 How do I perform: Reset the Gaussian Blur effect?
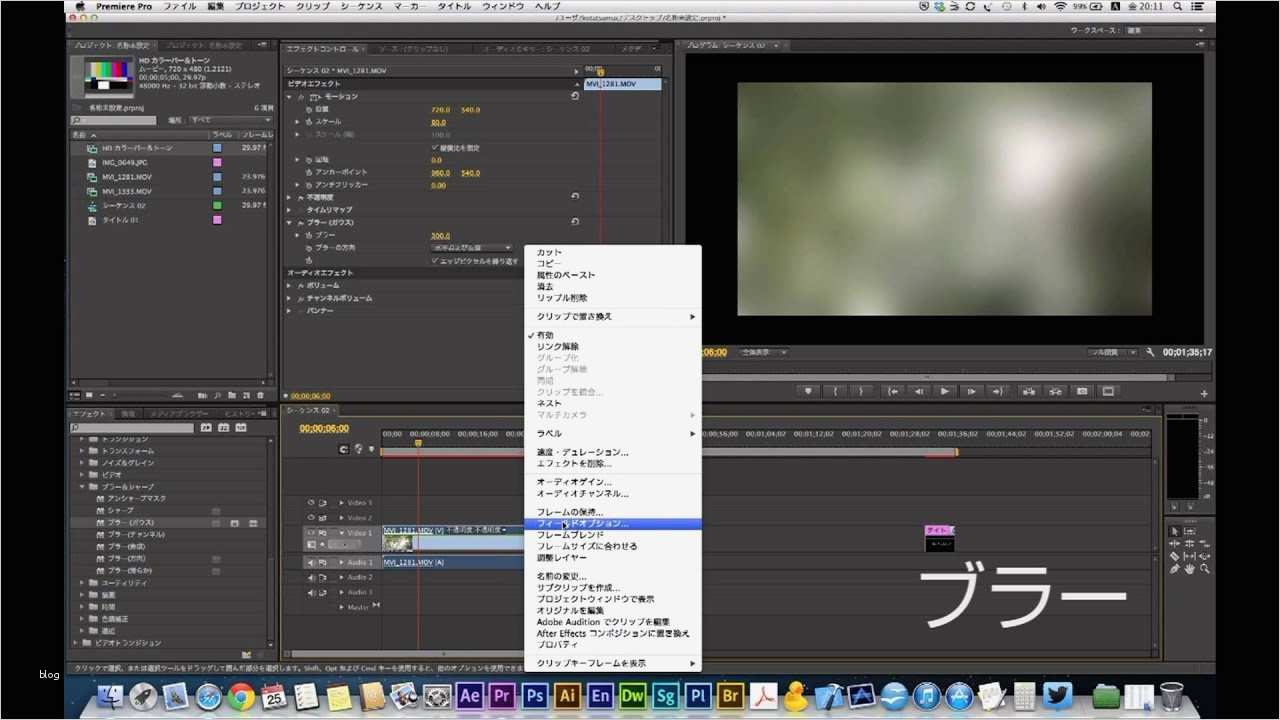coord(575,222)
